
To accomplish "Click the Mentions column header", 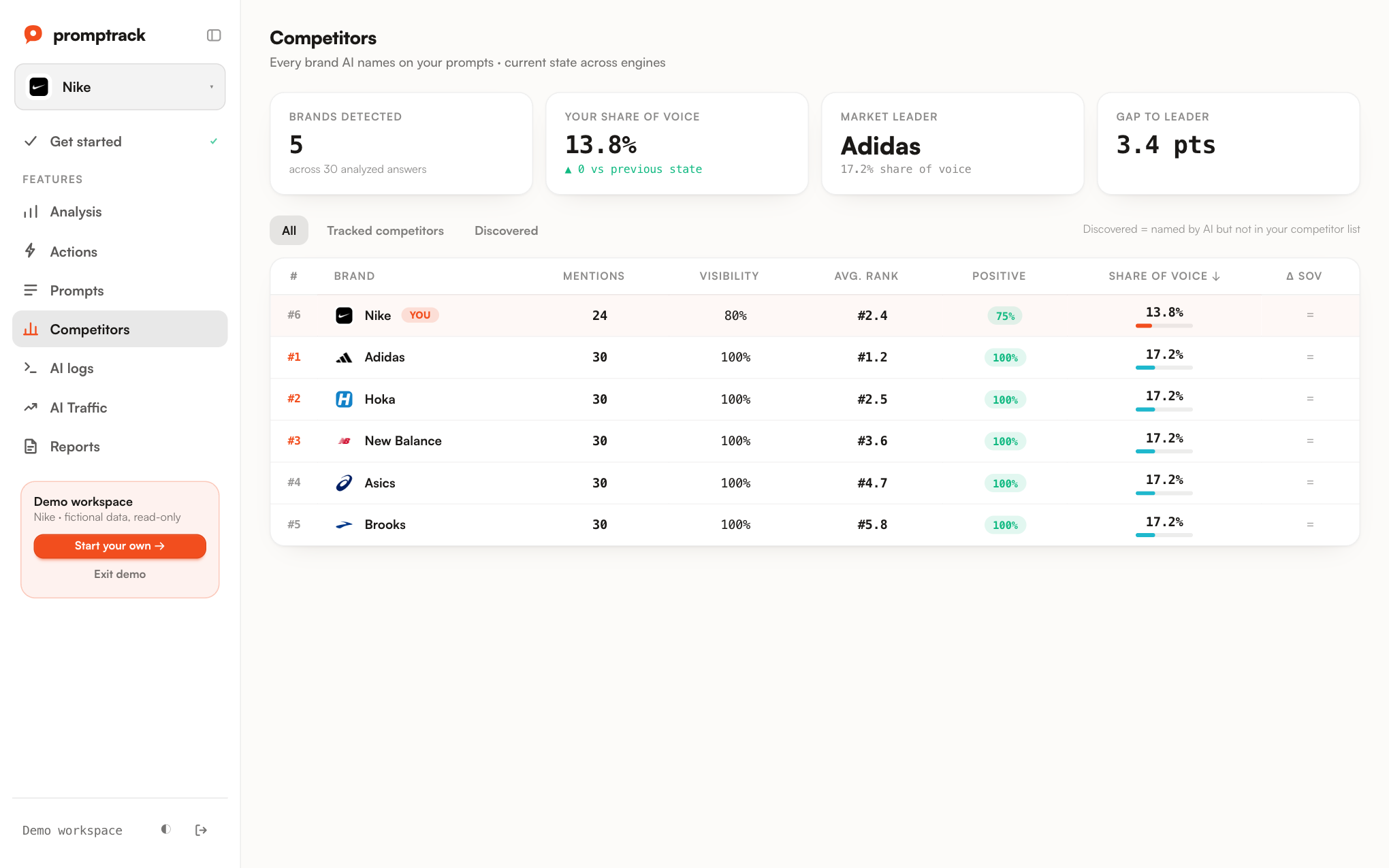I will coord(594,276).
